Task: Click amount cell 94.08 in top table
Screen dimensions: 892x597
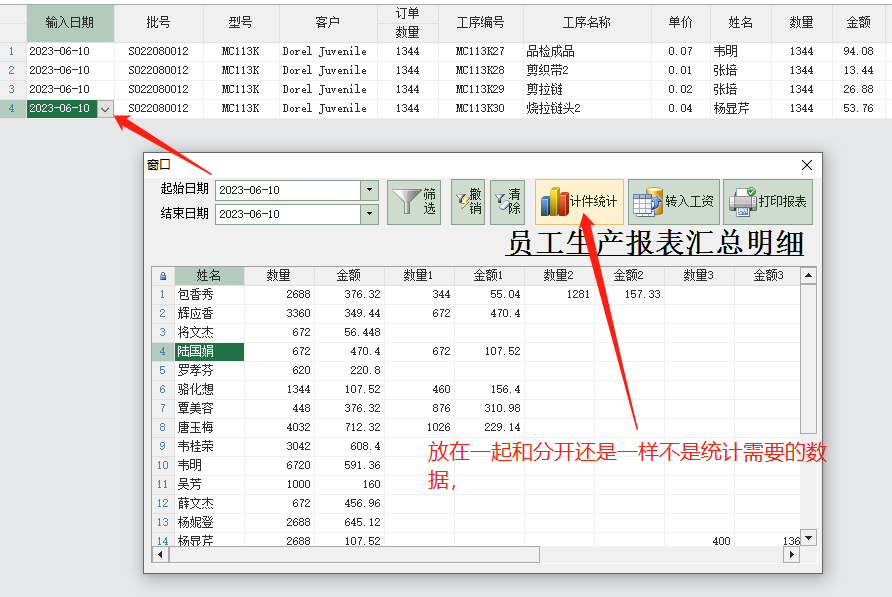Action: pyautogui.click(x=858, y=52)
